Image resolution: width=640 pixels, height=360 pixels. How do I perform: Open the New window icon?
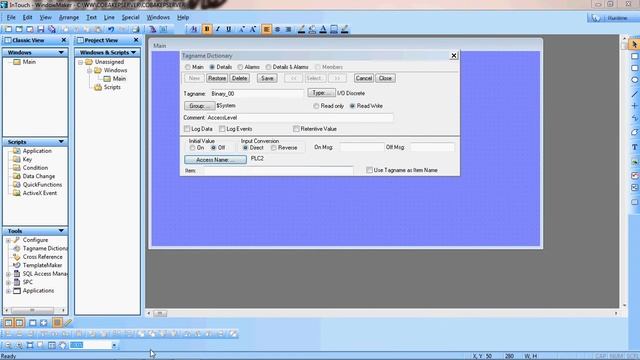pyautogui.click(x=8, y=29)
